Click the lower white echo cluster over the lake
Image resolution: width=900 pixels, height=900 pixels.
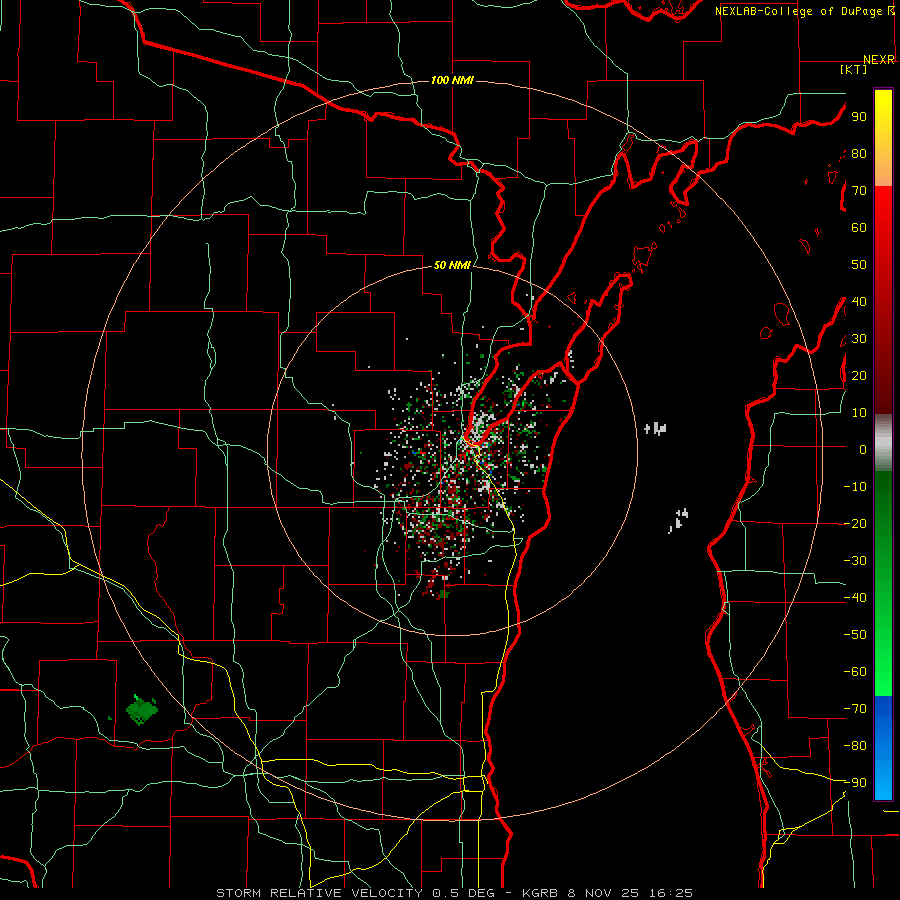(678, 521)
